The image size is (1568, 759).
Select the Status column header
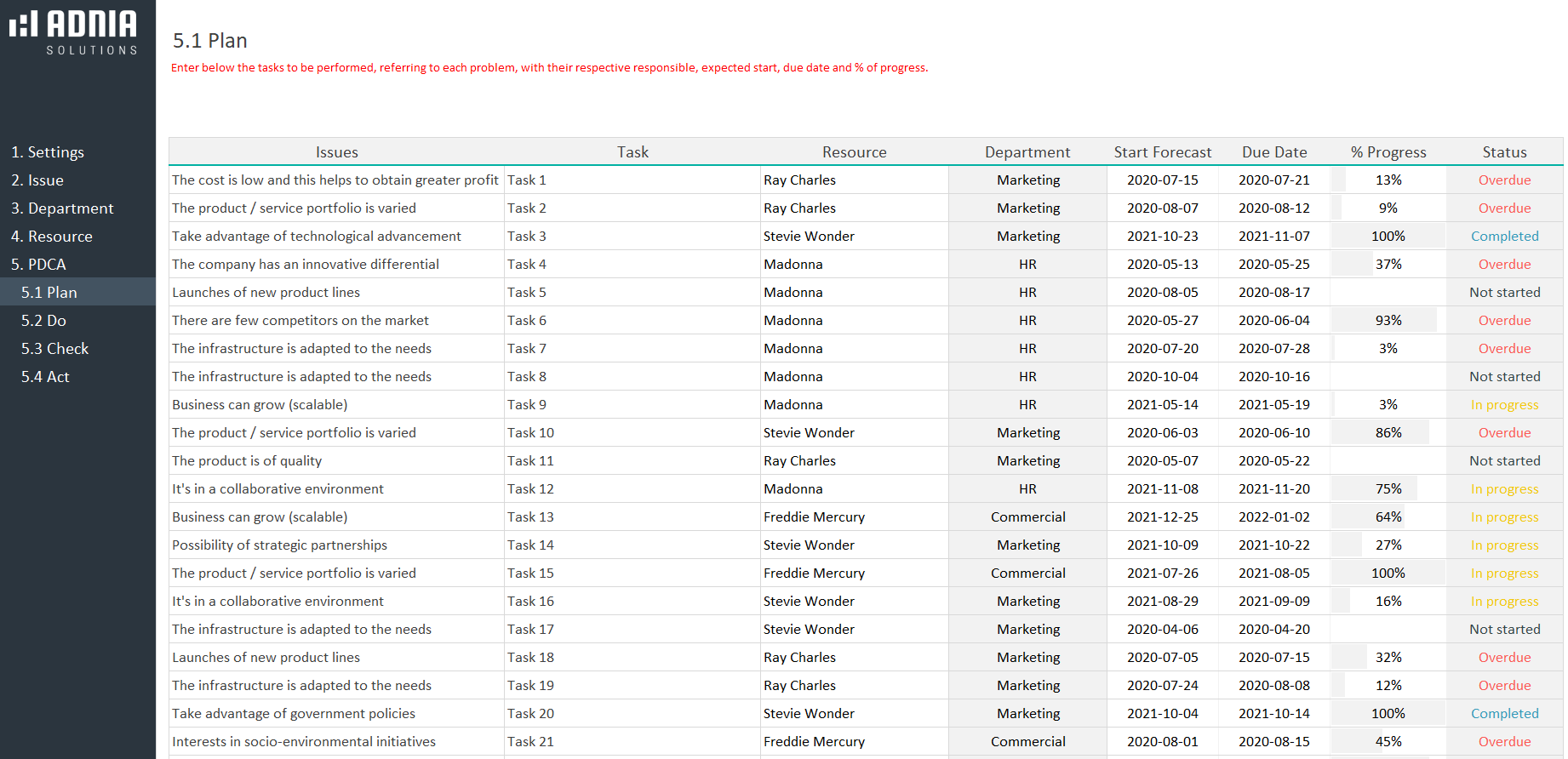pyautogui.click(x=1504, y=152)
